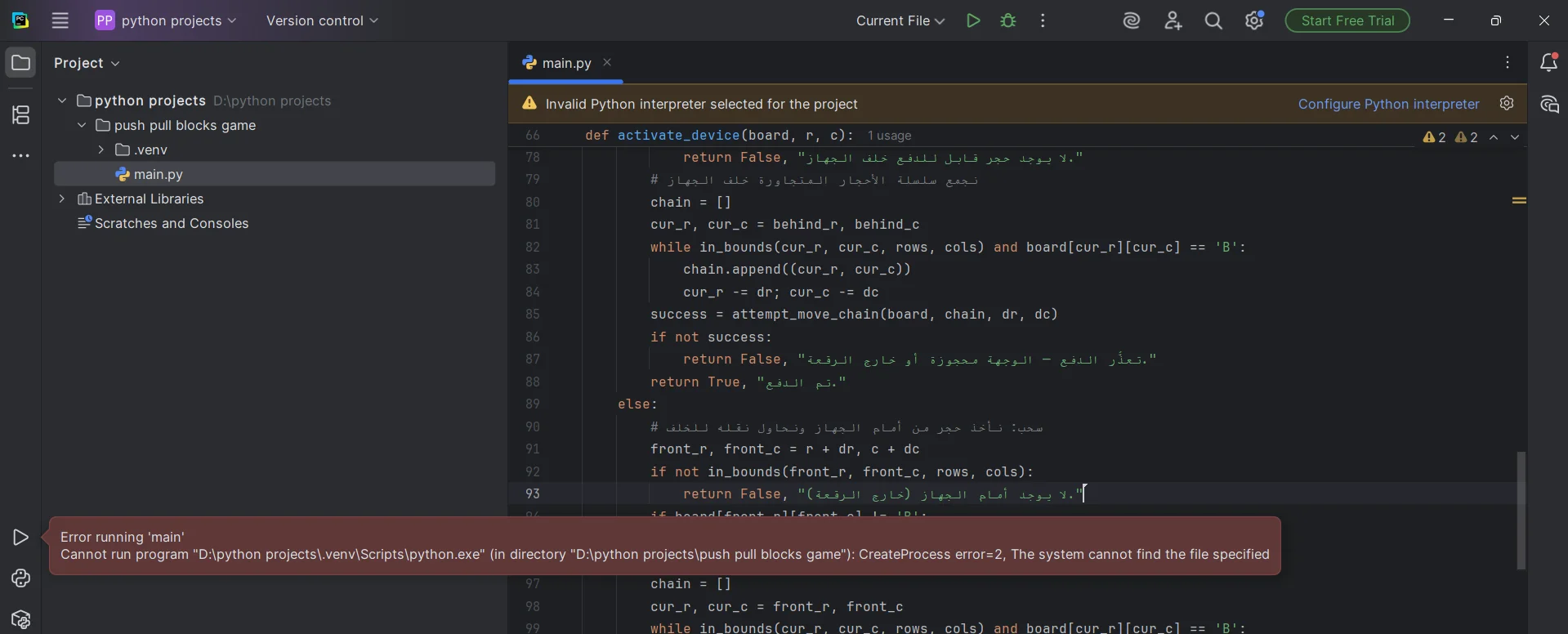The width and height of the screenshot is (1568, 634).
Task: Open more run actions menu
Action: click(x=1043, y=20)
